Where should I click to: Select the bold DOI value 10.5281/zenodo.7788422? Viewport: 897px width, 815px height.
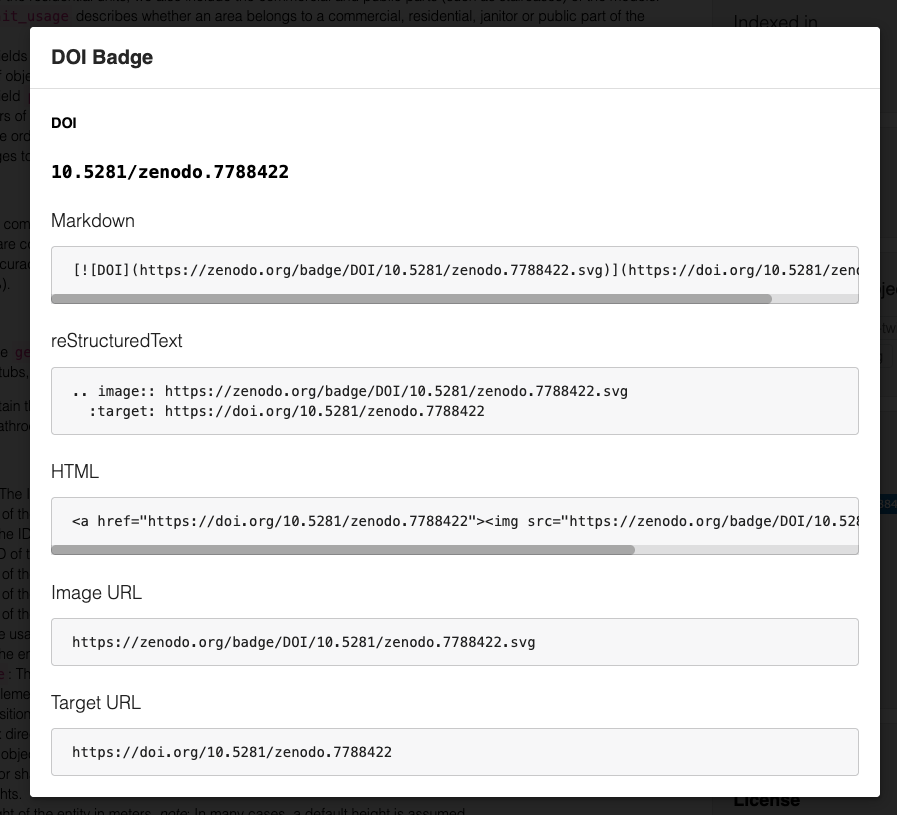(x=170, y=172)
